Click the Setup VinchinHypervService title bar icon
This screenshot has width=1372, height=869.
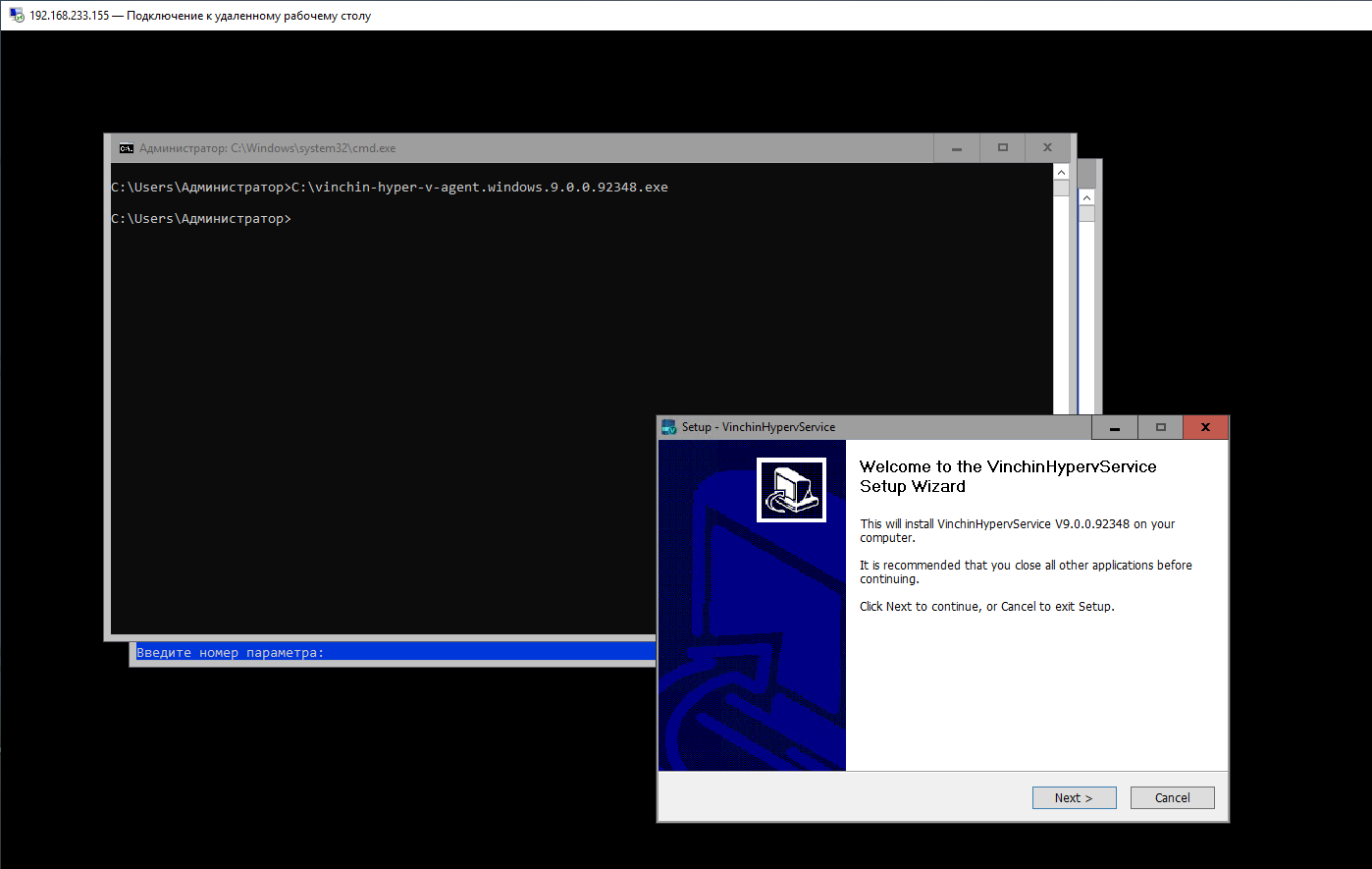[x=669, y=427]
